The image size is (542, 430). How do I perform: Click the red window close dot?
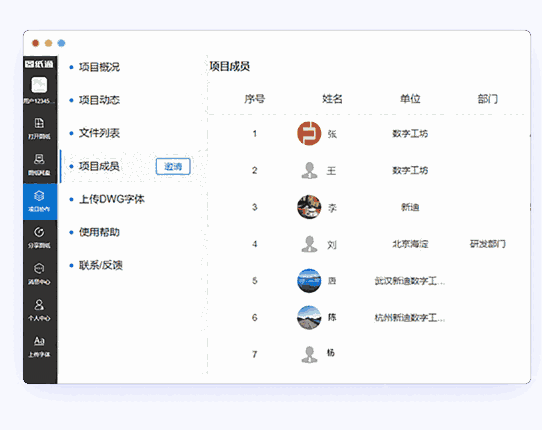[35, 43]
